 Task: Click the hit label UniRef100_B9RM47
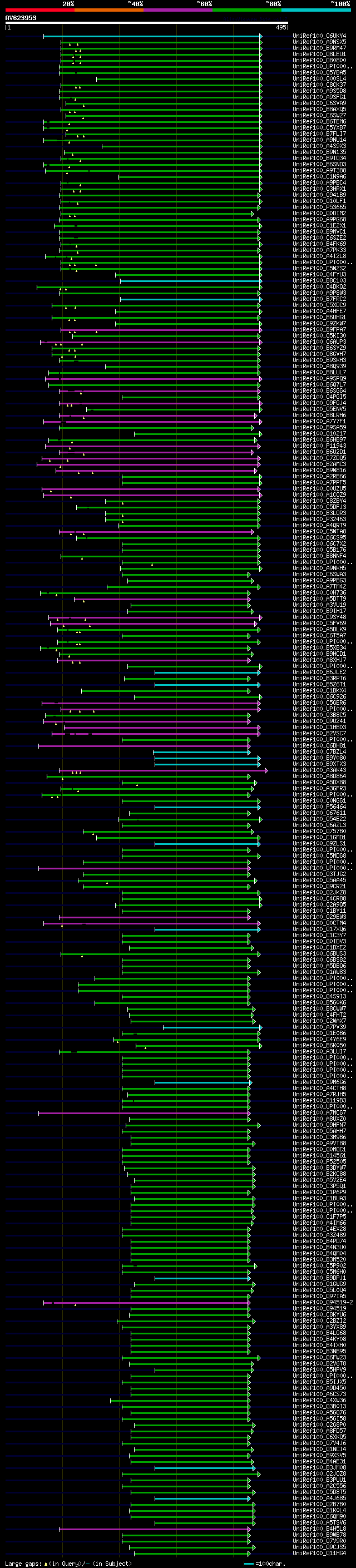(x=319, y=48)
